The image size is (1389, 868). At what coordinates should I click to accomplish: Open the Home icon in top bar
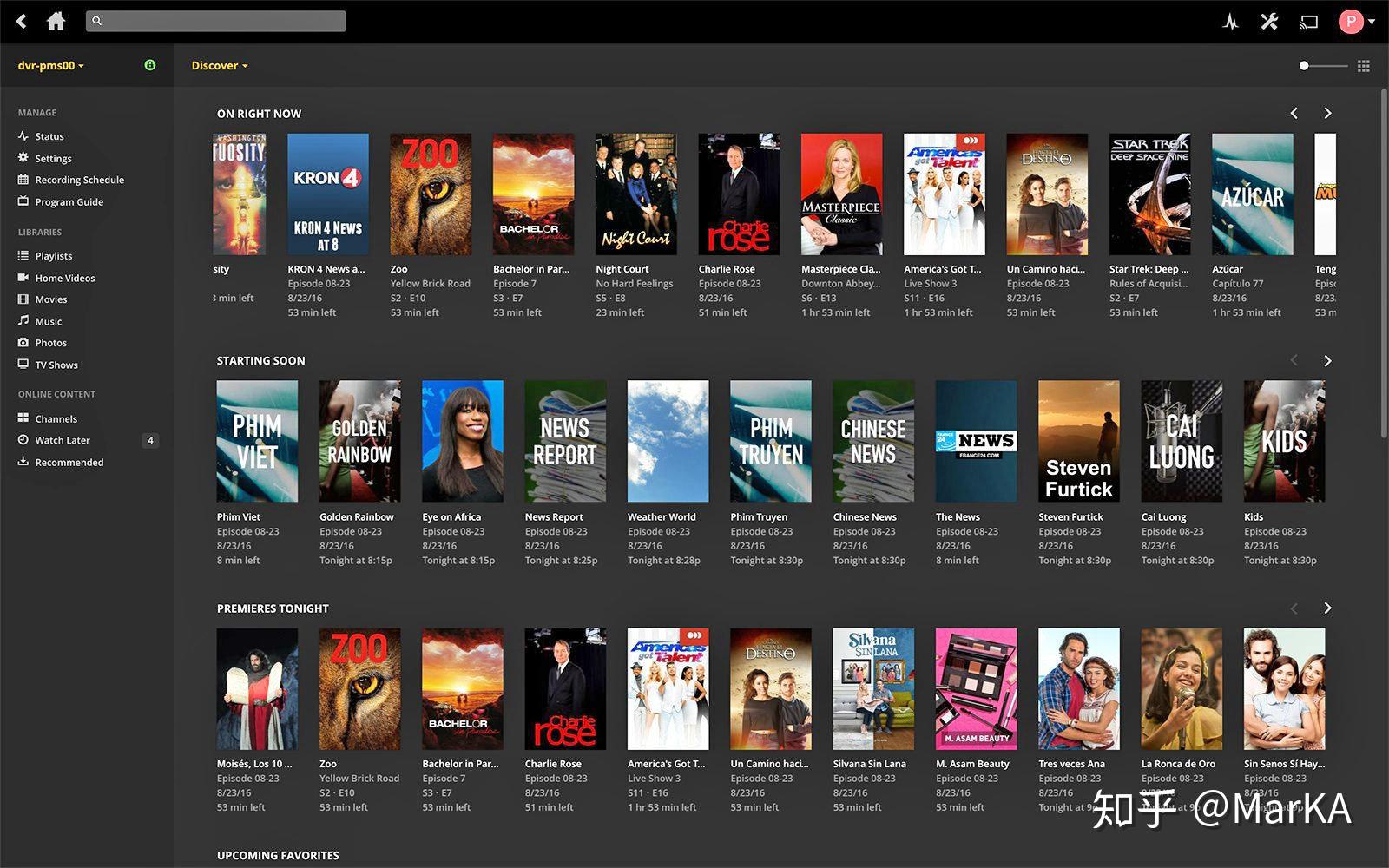pyautogui.click(x=56, y=21)
